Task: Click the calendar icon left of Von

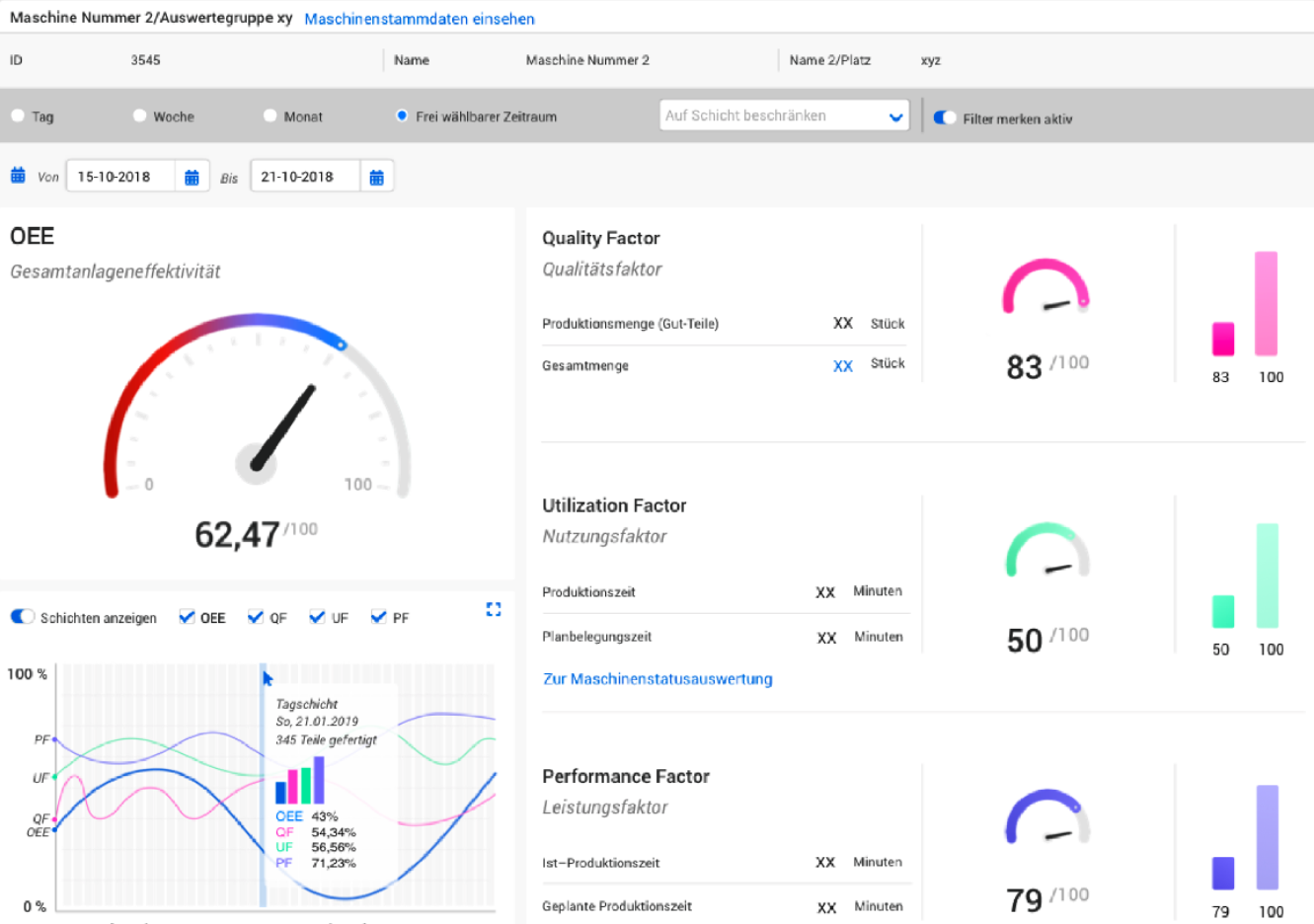Action: 18,176
